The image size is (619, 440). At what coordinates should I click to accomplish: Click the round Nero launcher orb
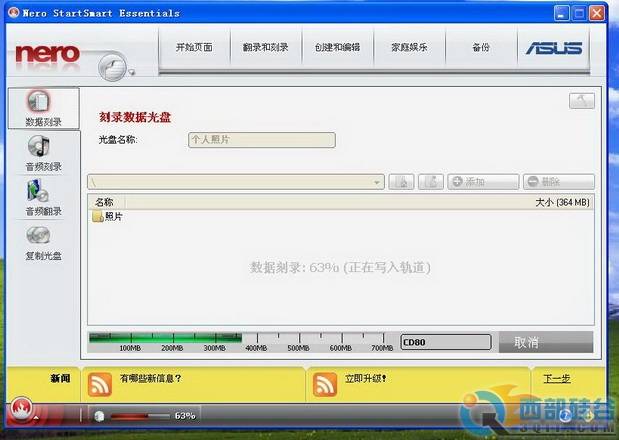113,66
